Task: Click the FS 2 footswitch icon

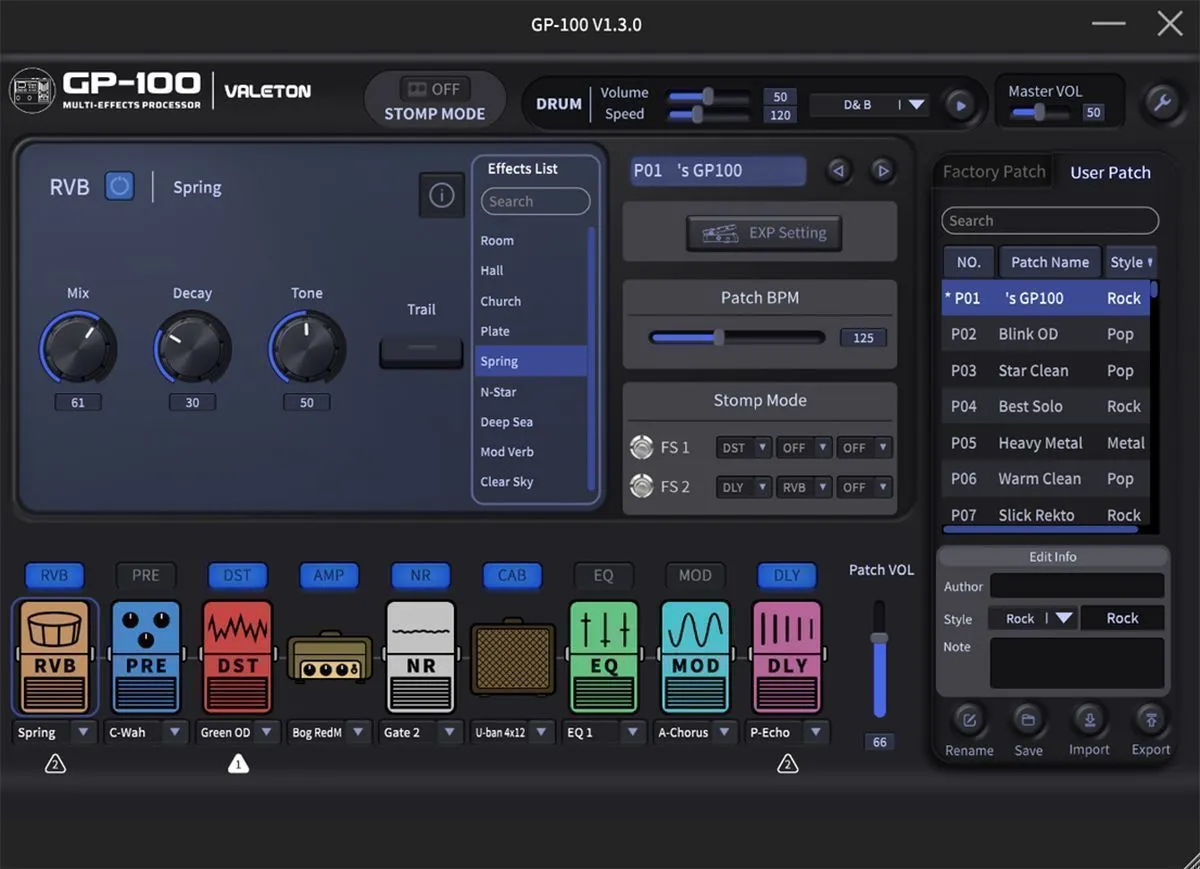Action: (x=641, y=487)
